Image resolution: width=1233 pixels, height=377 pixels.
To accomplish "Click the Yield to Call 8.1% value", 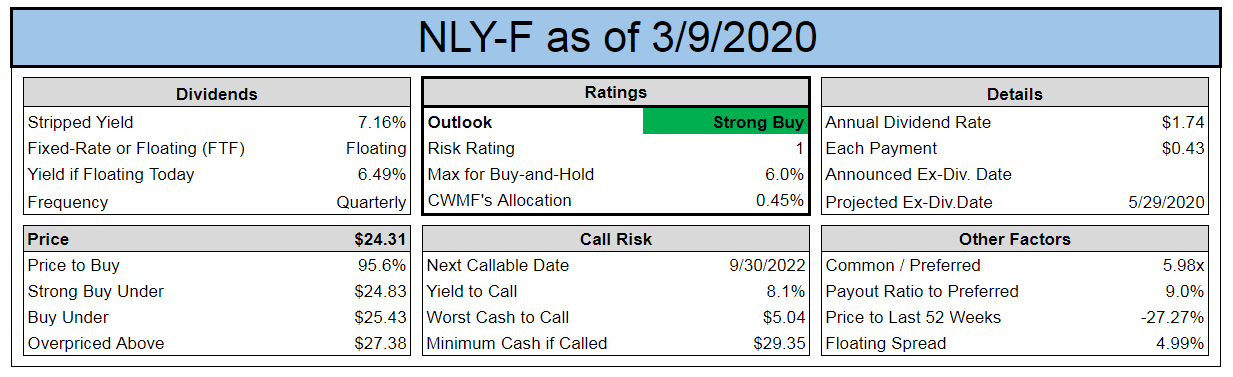I will click(783, 291).
